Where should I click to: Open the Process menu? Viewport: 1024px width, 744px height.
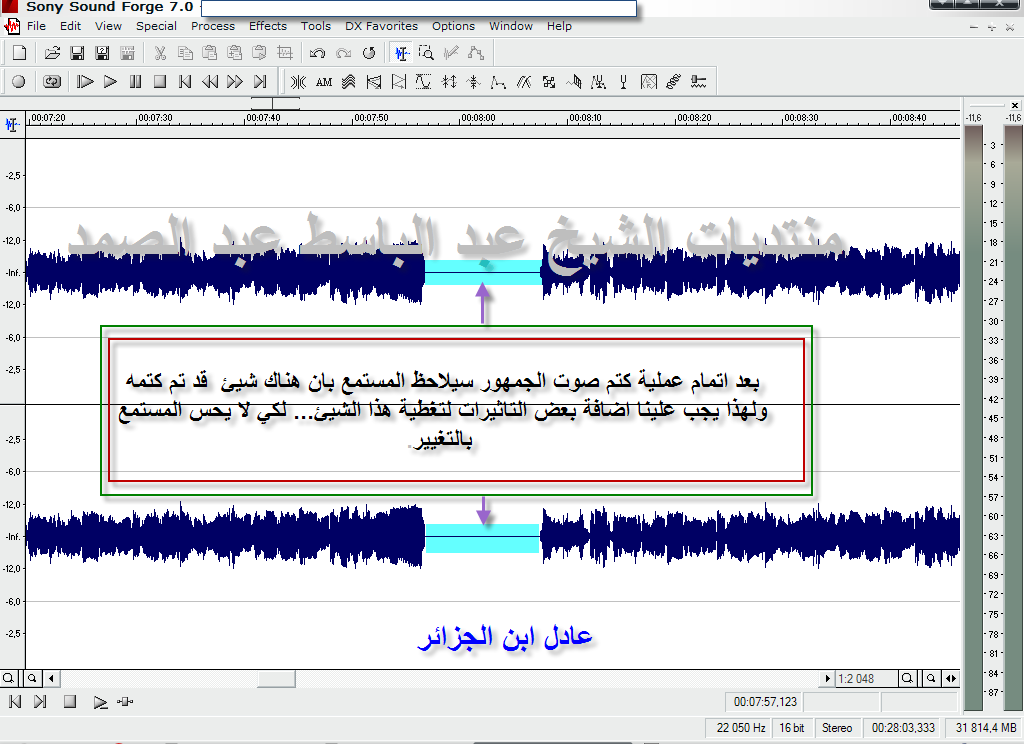213,26
